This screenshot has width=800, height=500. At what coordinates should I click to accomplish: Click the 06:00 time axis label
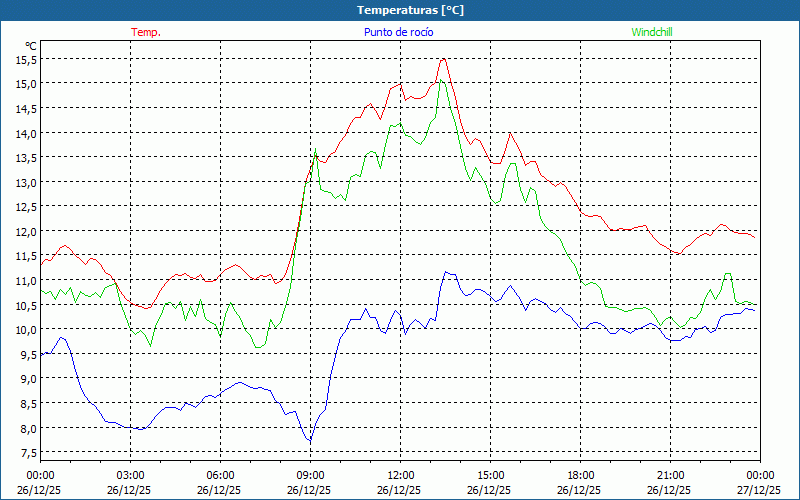point(221,475)
